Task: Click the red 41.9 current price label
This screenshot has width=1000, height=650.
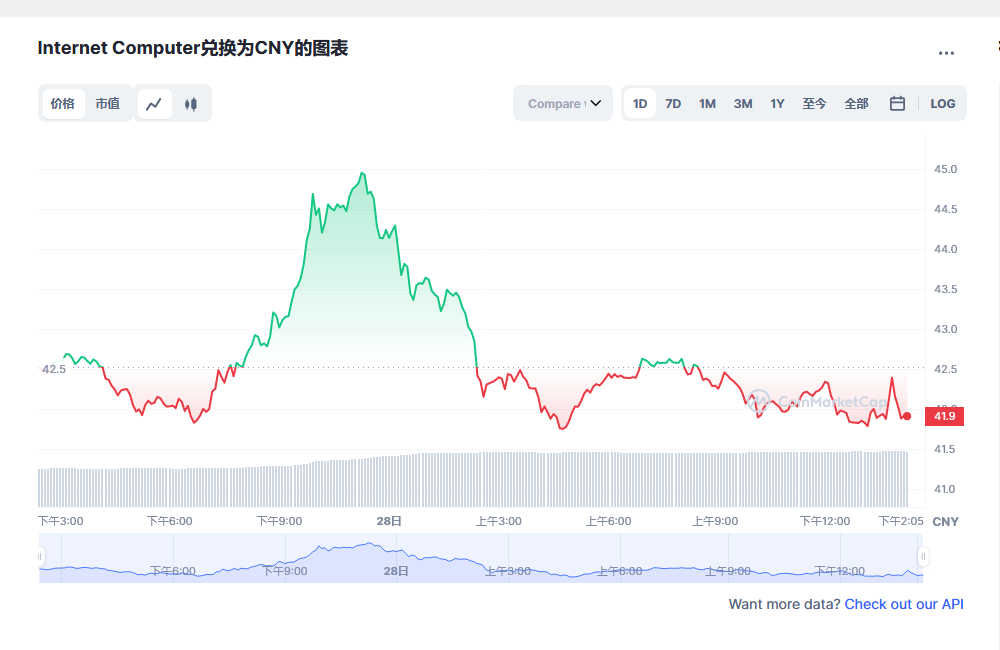Action: point(945,417)
